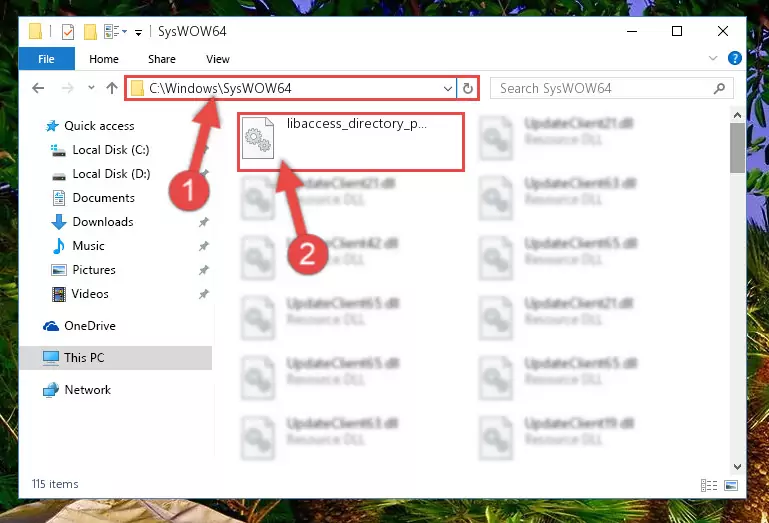
Task: Click the scrollbar up arrow
Action: pyautogui.click(x=737, y=116)
